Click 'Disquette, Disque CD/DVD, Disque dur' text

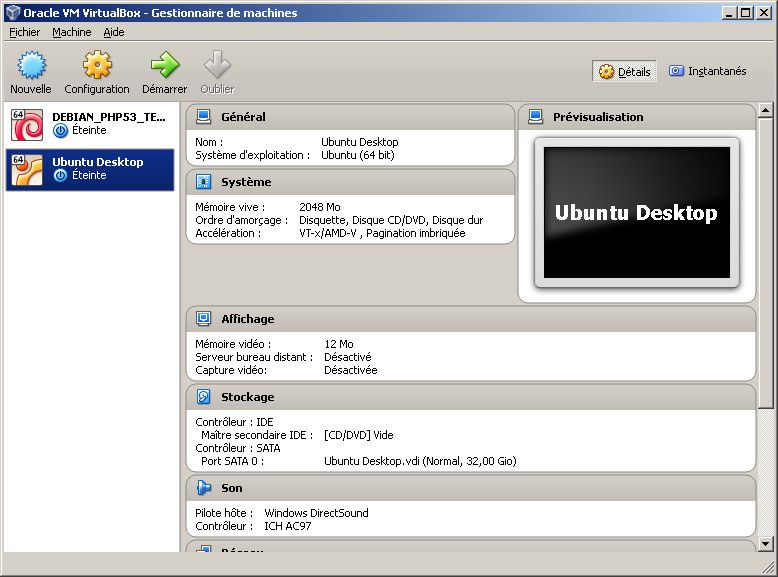[x=391, y=220]
